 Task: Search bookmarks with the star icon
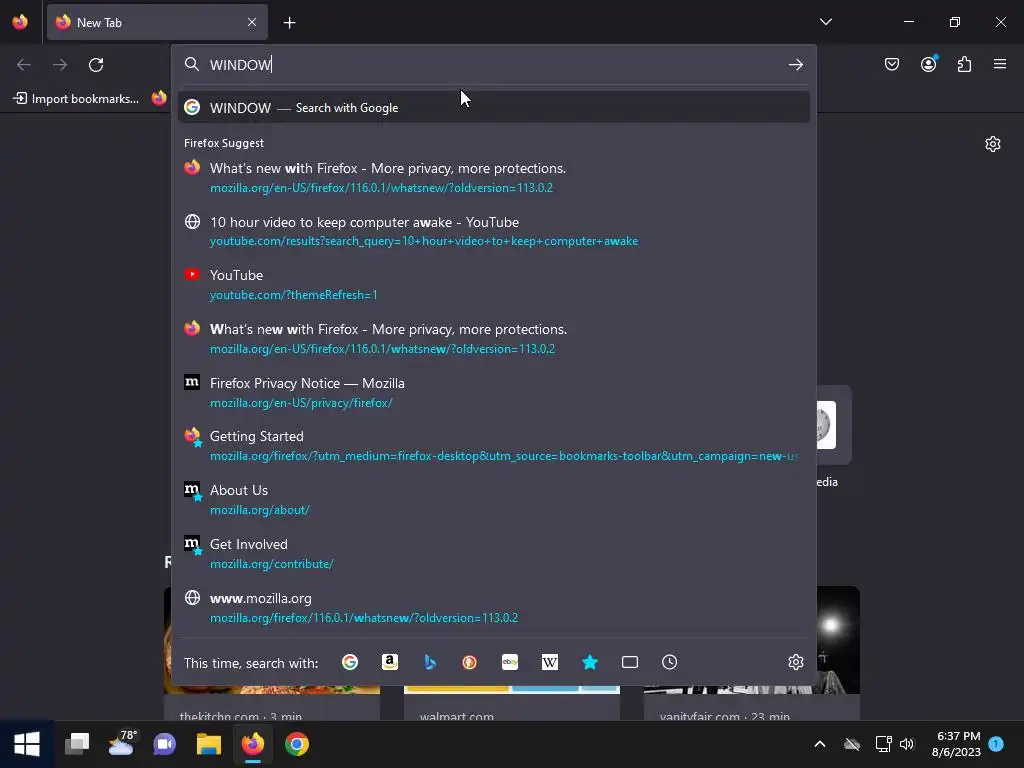[590, 662]
